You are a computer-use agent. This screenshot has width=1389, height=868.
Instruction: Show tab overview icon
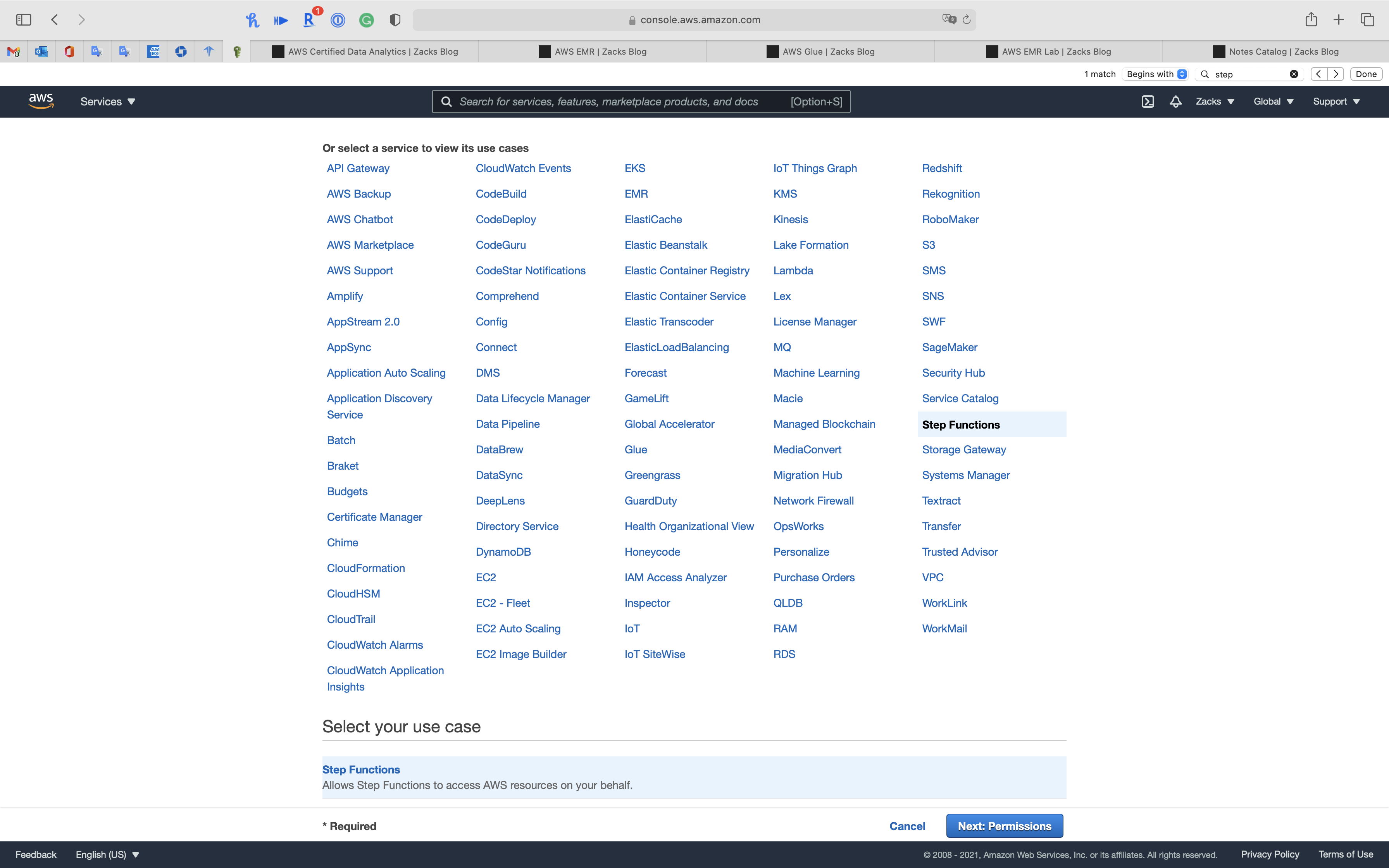pyautogui.click(x=1367, y=19)
